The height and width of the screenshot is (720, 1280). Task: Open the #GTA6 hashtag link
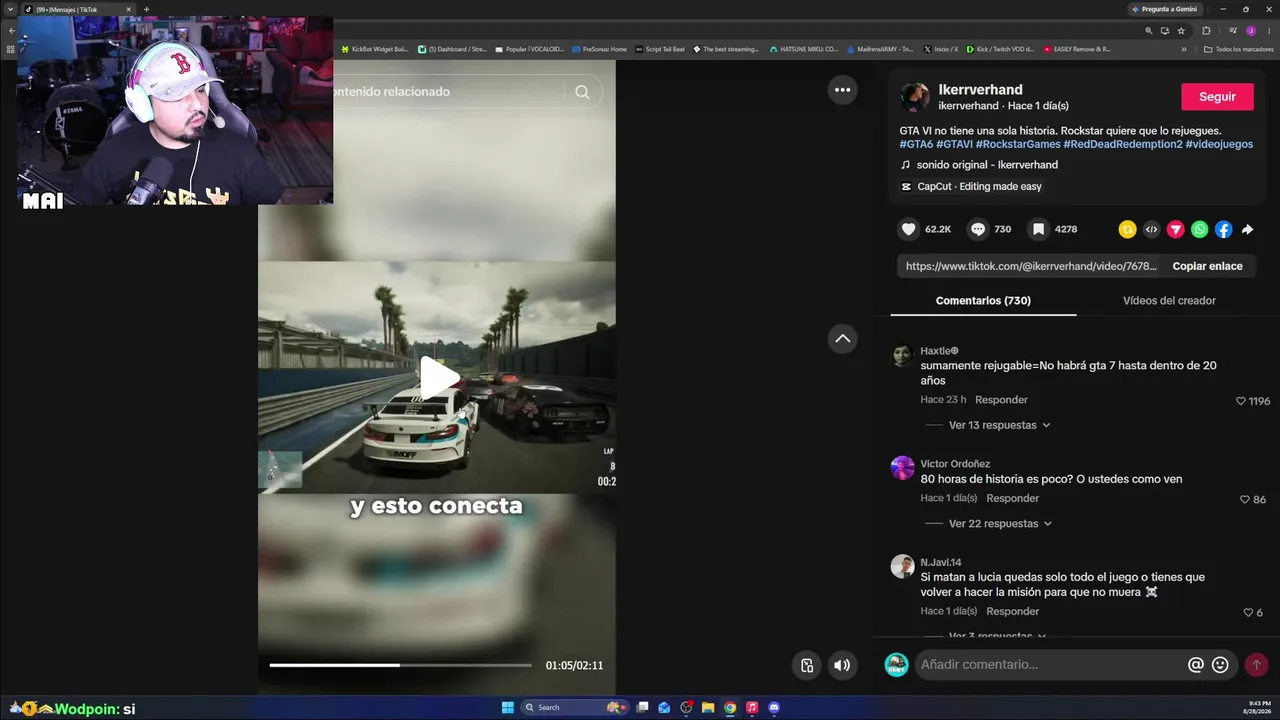(x=916, y=144)
